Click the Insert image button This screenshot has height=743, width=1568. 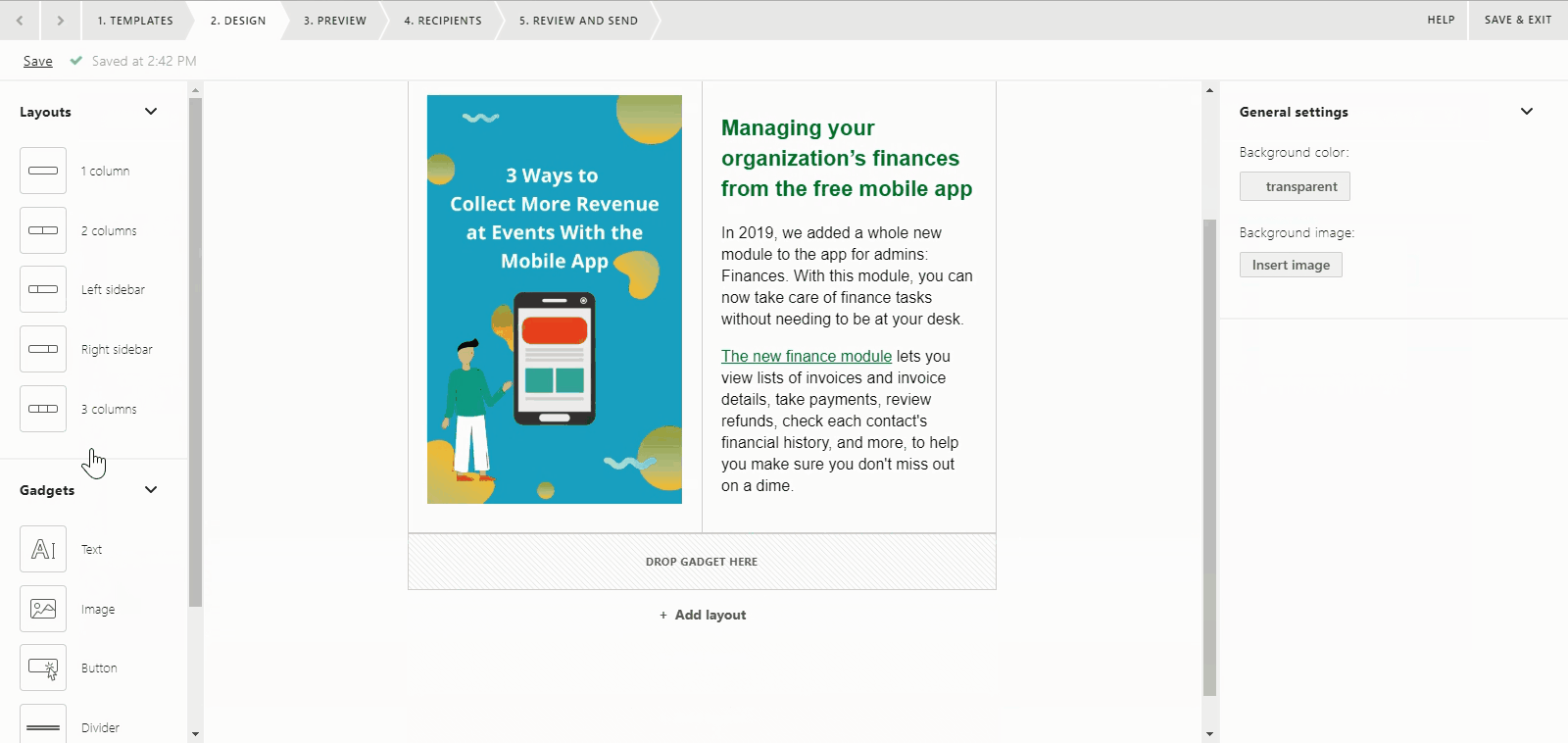point(1291,265)
